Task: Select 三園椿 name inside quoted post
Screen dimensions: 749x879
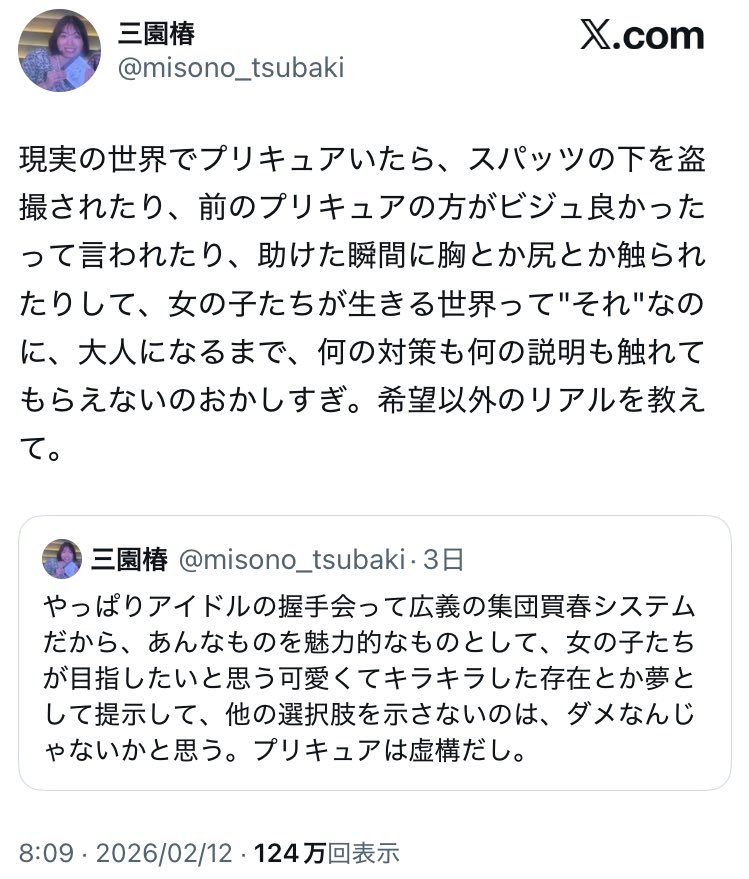Action: pos(130,558)
